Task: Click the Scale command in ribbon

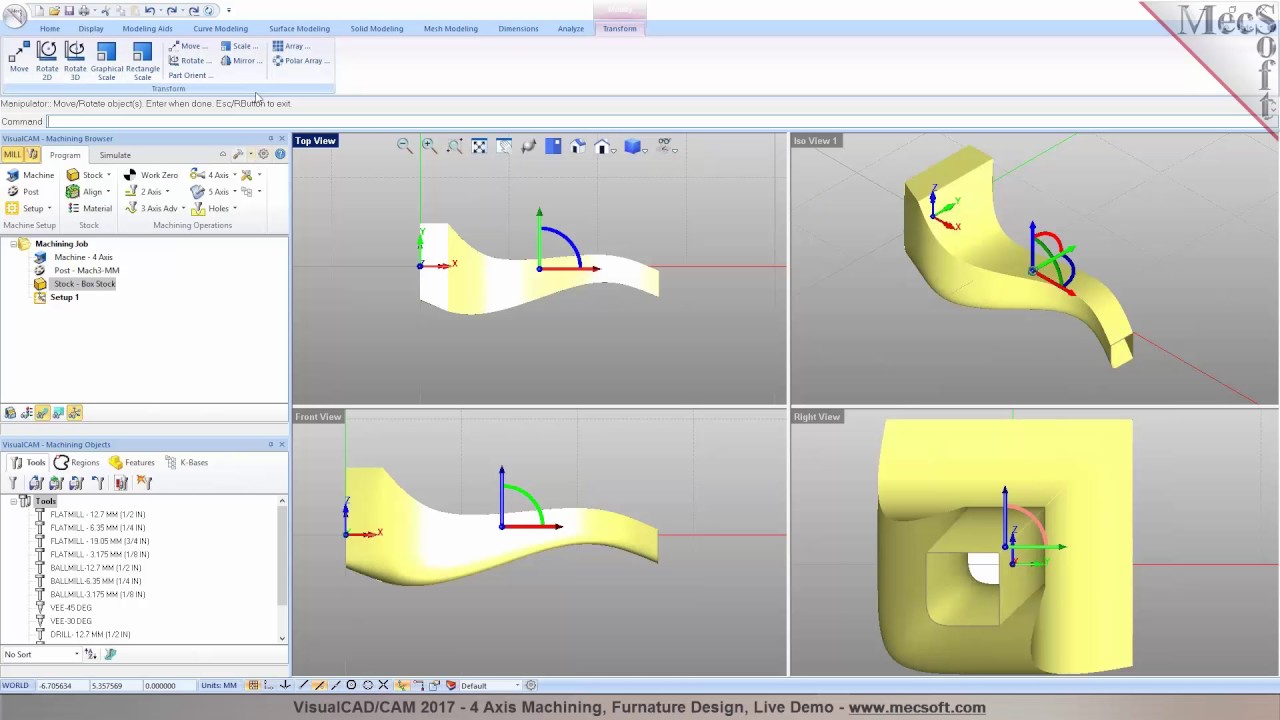Action: 240,46
